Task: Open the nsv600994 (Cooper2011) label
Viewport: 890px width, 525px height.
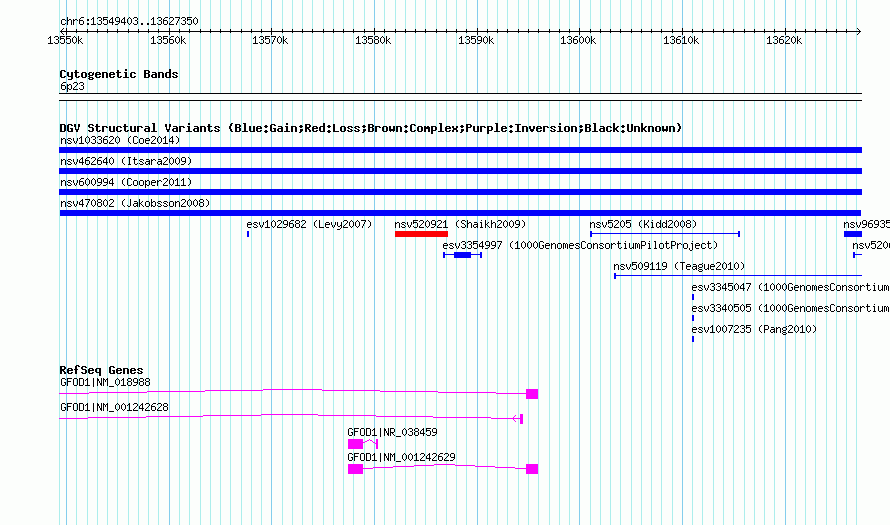Action: [126, 182]
